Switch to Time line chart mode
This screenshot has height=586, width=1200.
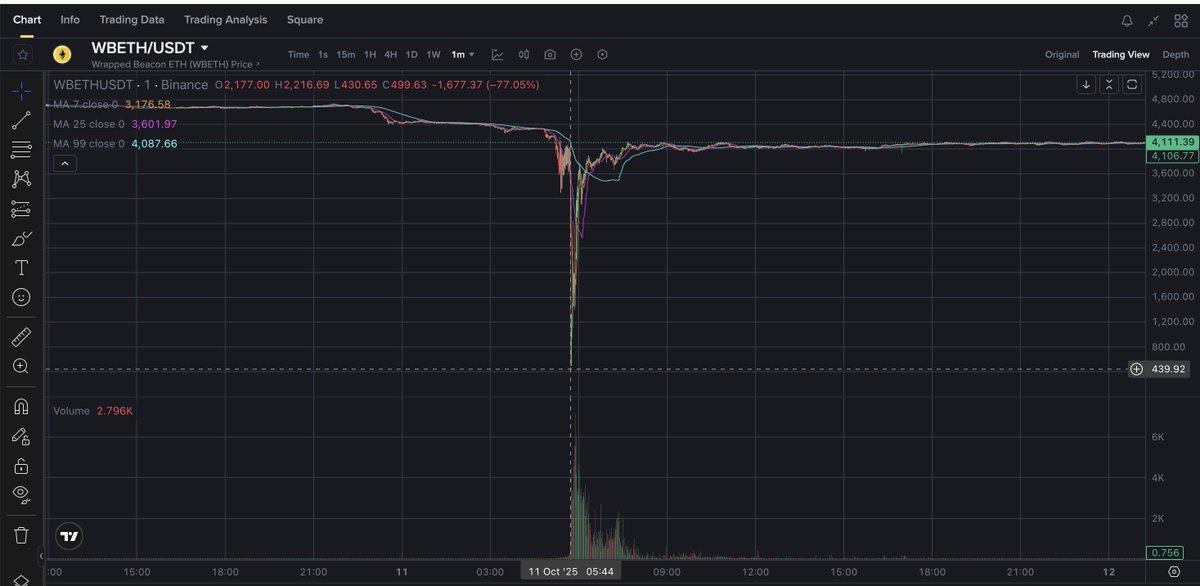point(298,54)
